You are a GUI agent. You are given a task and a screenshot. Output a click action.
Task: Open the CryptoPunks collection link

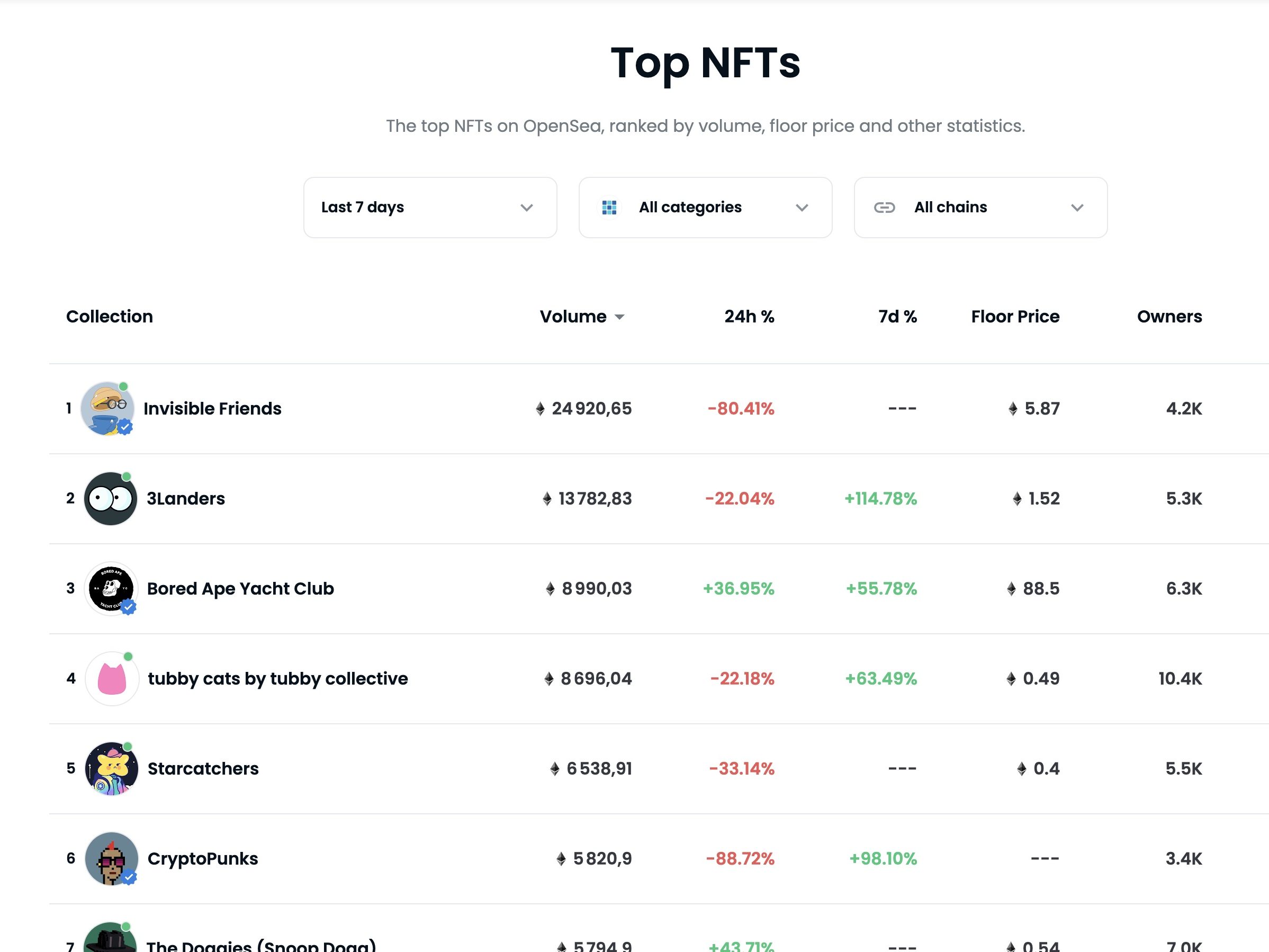203,858
